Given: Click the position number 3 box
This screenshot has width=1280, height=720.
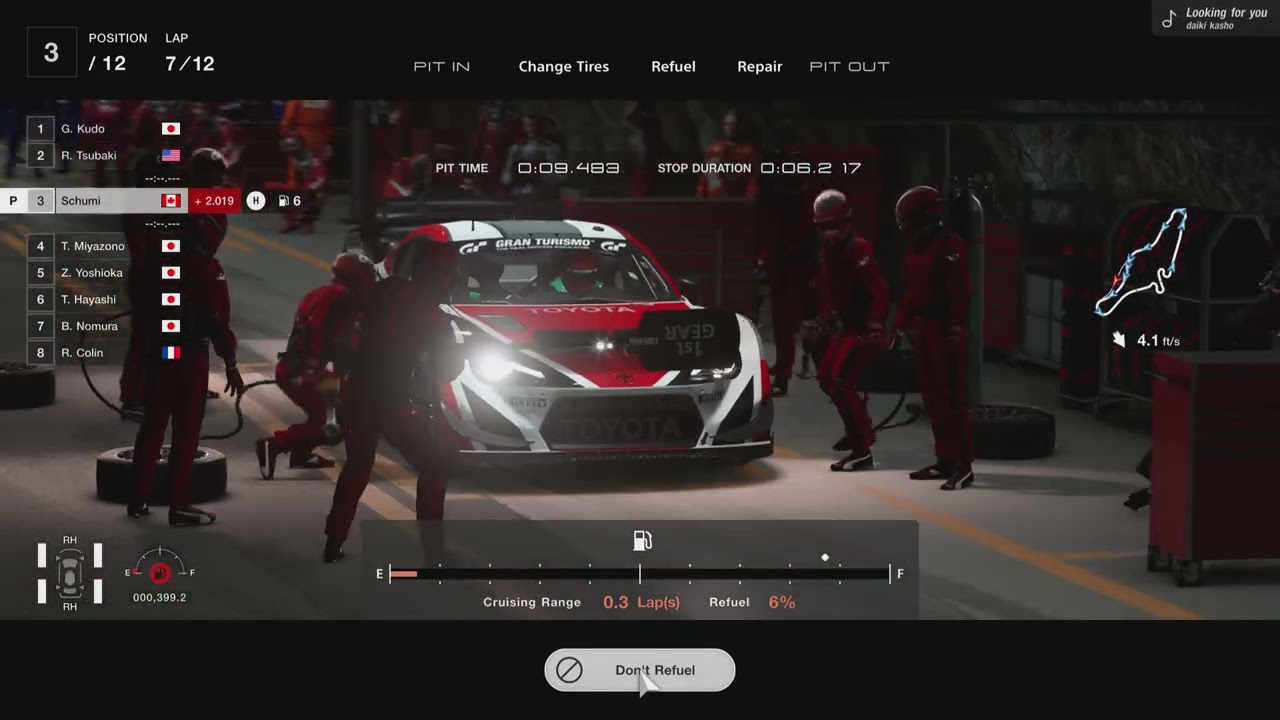Looking at the screenshot, I should coord(51,53).
